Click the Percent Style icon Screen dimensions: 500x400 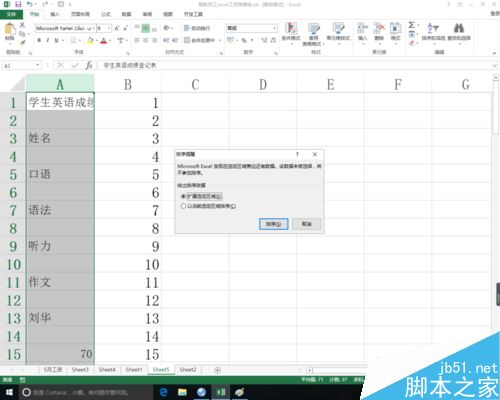244,40
